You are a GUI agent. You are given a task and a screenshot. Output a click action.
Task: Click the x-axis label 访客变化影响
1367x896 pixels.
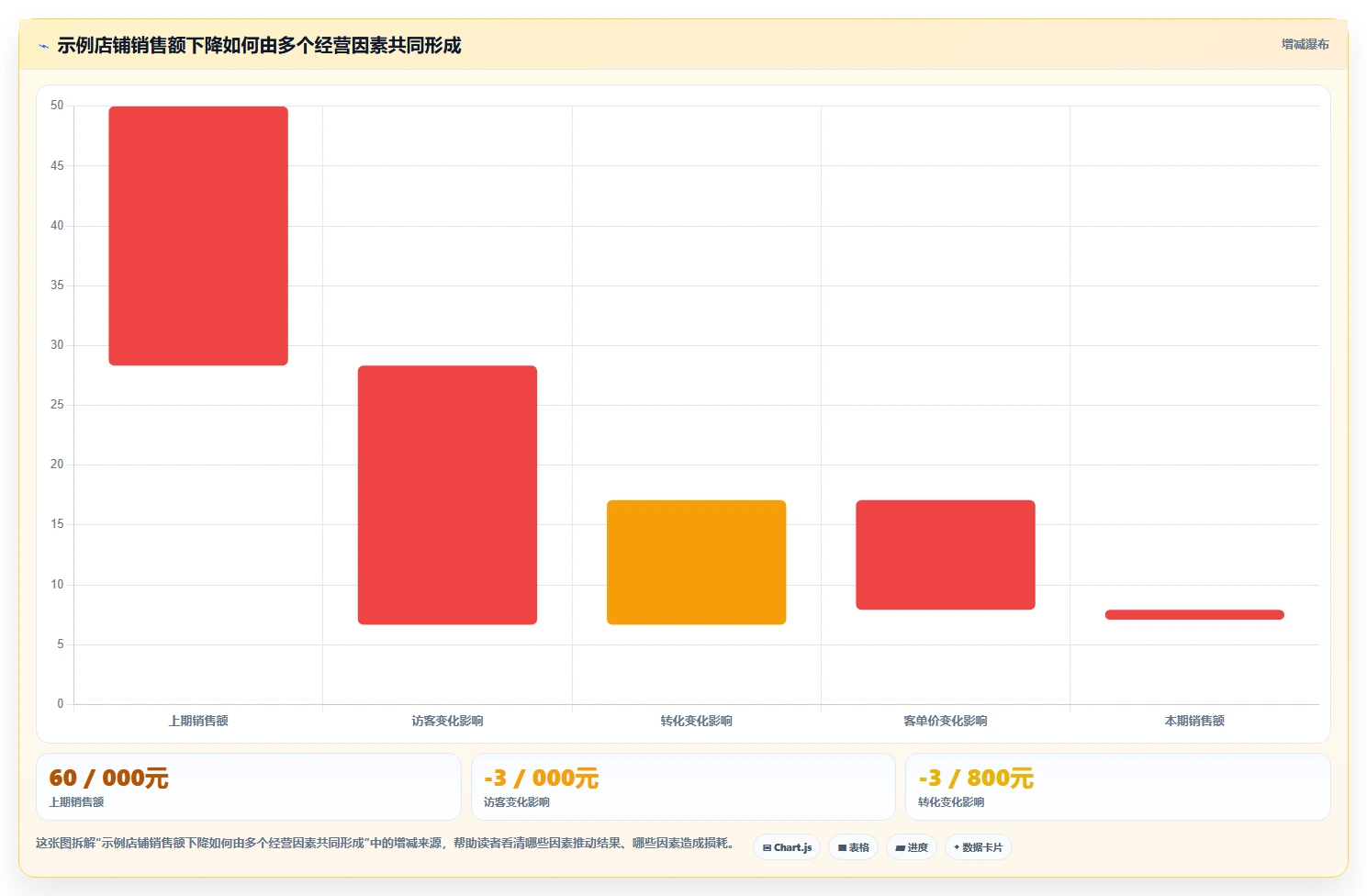447,721
